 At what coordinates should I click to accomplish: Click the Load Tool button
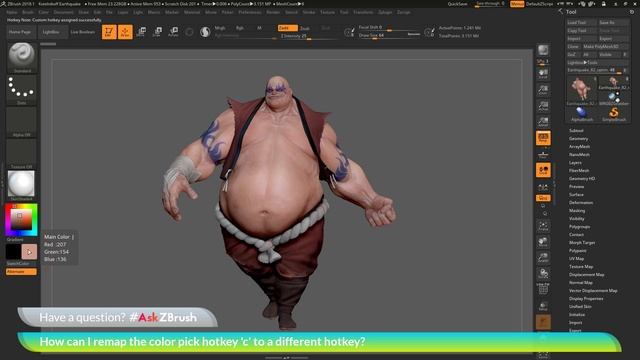click(x=581, y=22)
